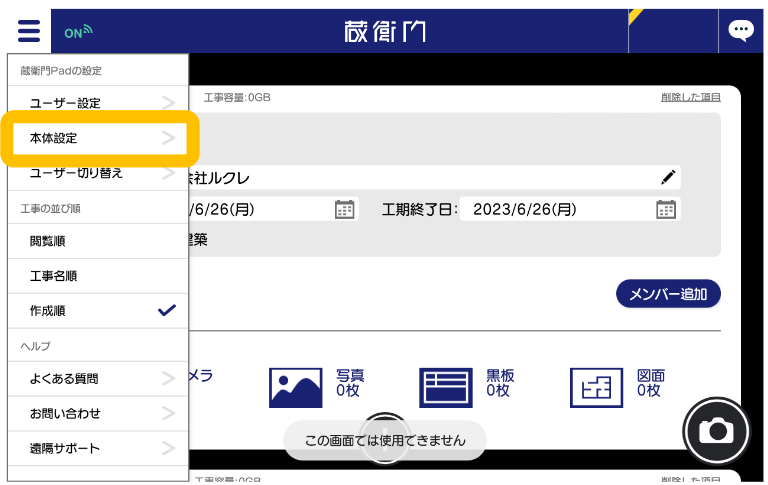768x485 pixels.
Task: Click the 図面 0枚 label
Action: click(x=651, y=383)
